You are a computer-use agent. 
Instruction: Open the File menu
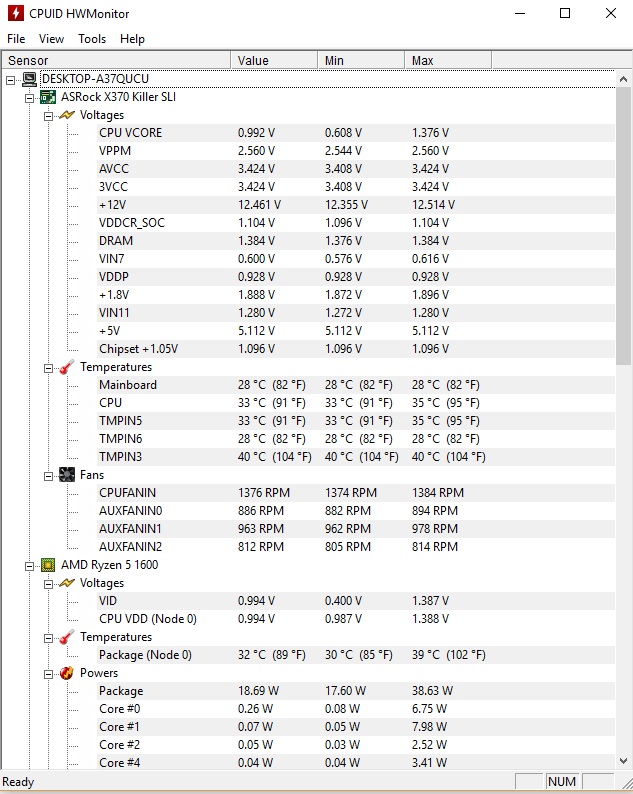tap(16, 39)
